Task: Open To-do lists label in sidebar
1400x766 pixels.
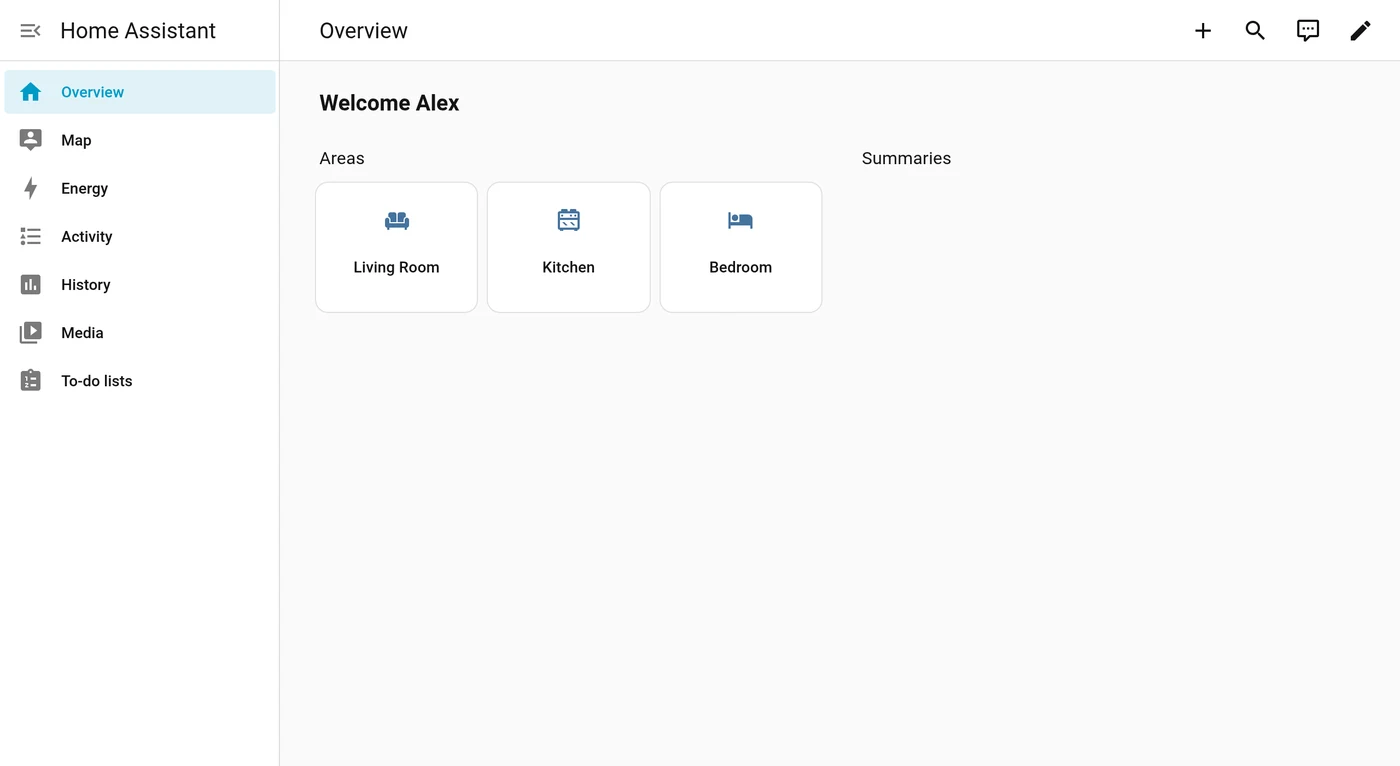Action: click(x=97, y=381)
